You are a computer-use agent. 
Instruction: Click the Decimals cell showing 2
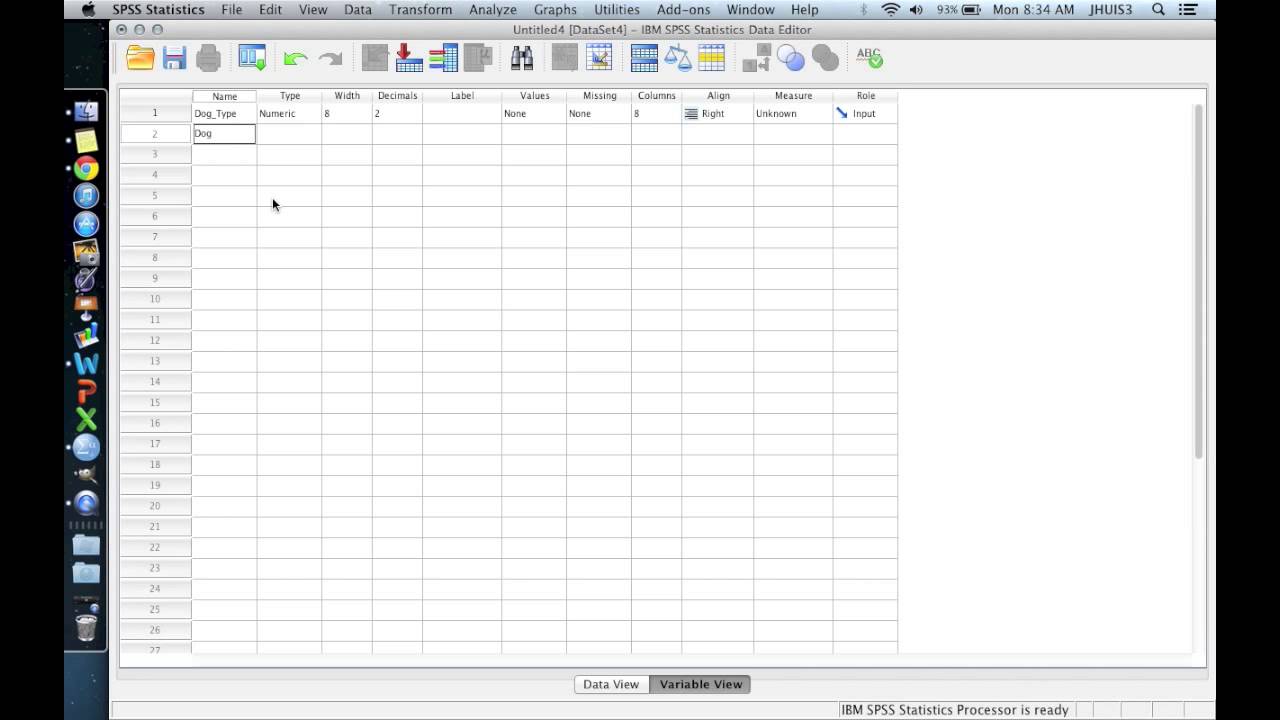[397, 113]
